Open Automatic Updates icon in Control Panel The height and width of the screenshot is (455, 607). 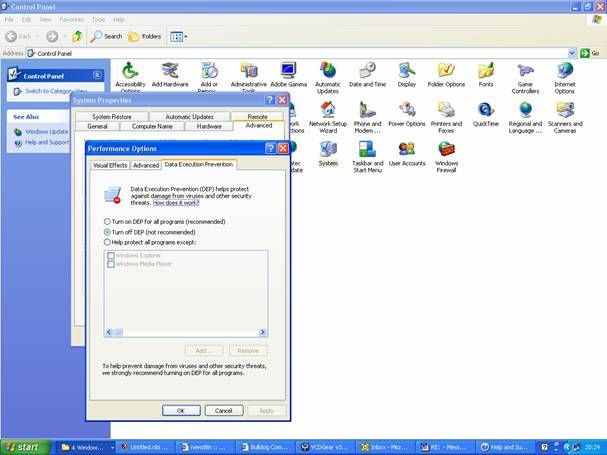pos(328,78)
